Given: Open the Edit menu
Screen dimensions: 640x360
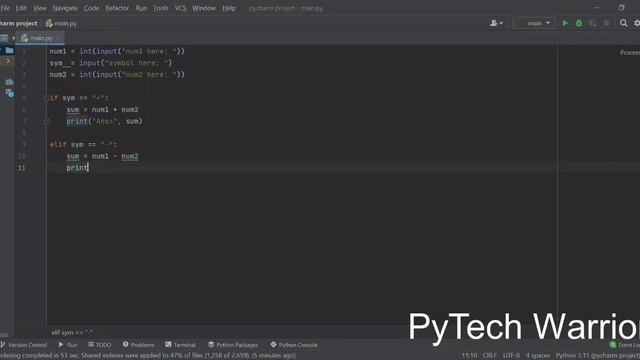Looking at the screenshot, I should pos(21,8).
